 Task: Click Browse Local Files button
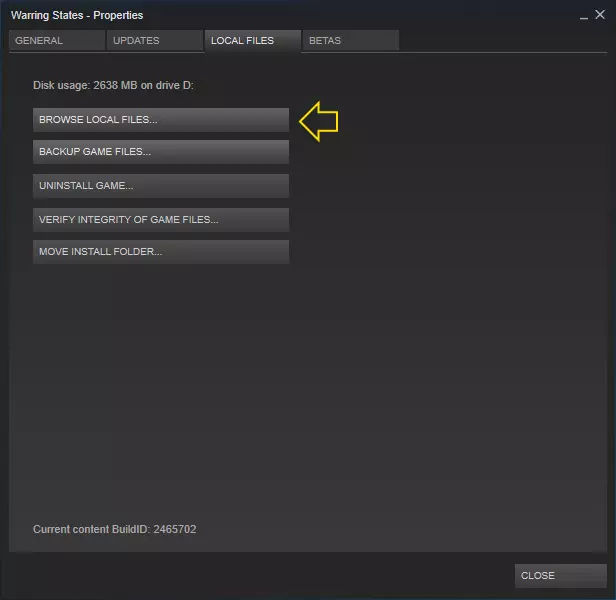point(161,120)
